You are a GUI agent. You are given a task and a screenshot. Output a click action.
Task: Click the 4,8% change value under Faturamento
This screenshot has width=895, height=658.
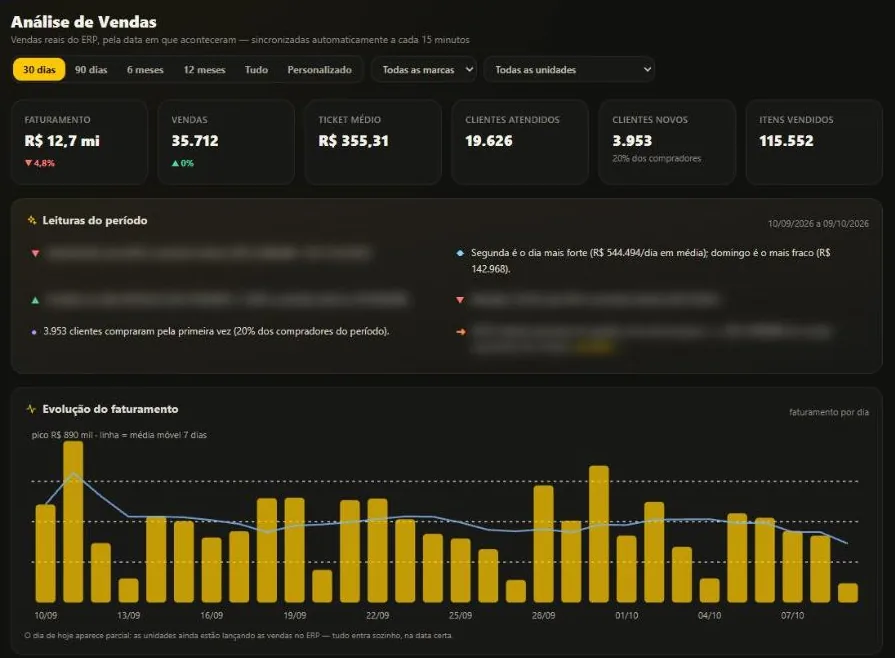pyautogui.click(x=44, y=163)
